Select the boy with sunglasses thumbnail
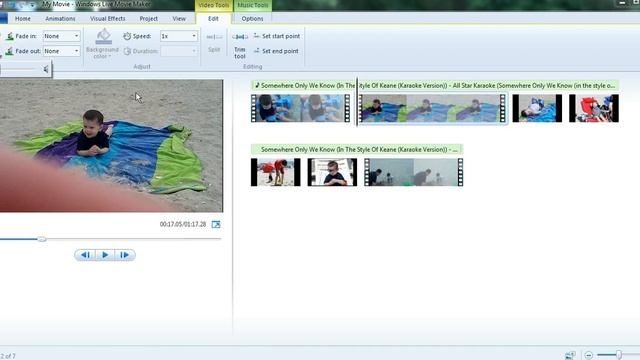Screen dimensions: 640x360 [332, 172]
